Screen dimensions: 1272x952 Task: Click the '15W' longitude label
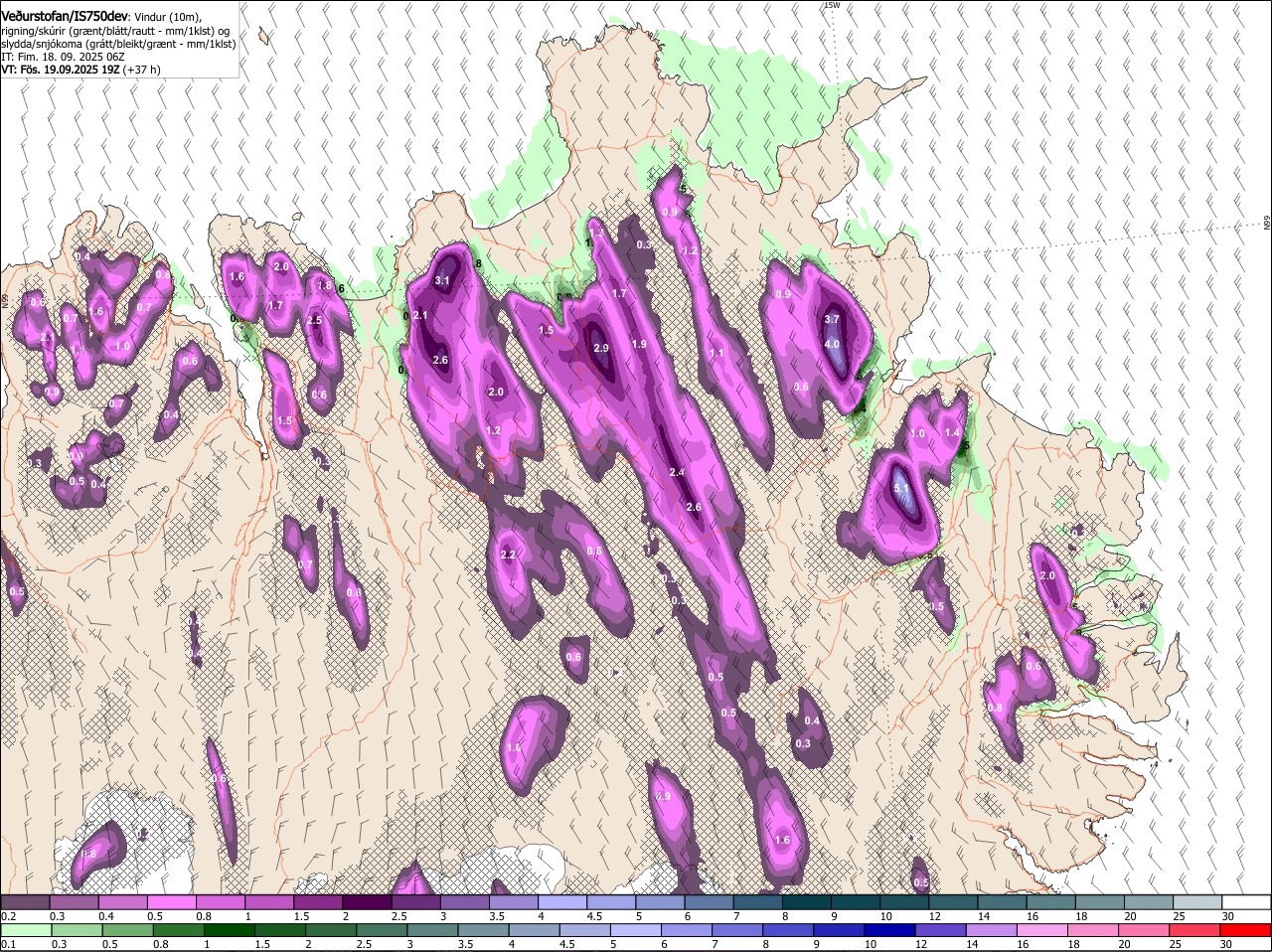pos(831,5)
